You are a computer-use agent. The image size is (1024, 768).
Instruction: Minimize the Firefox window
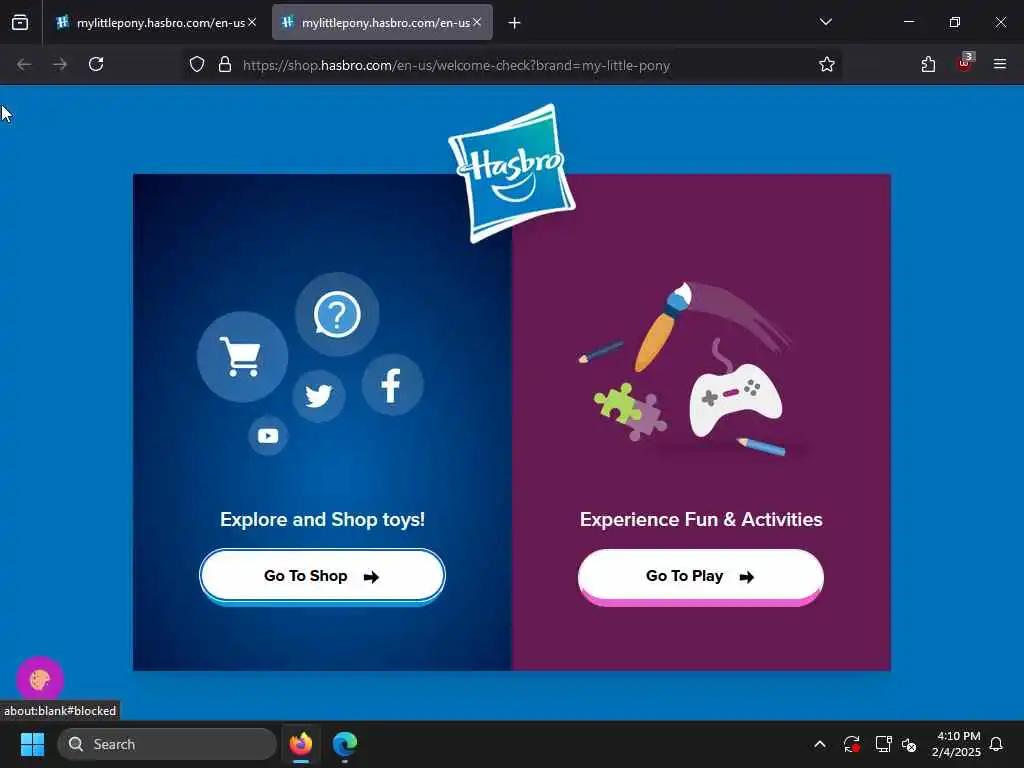pyautogui.click(x=908, y=22)
